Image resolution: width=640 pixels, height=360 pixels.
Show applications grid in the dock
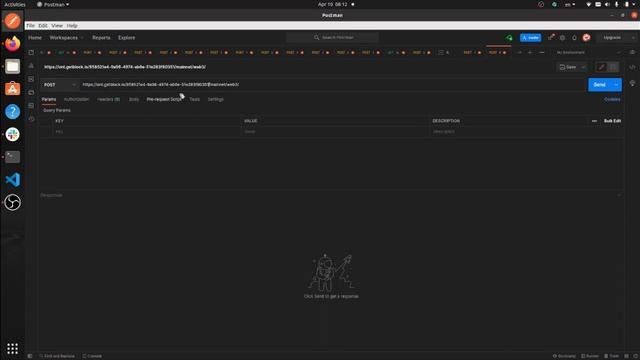[13, 348]
